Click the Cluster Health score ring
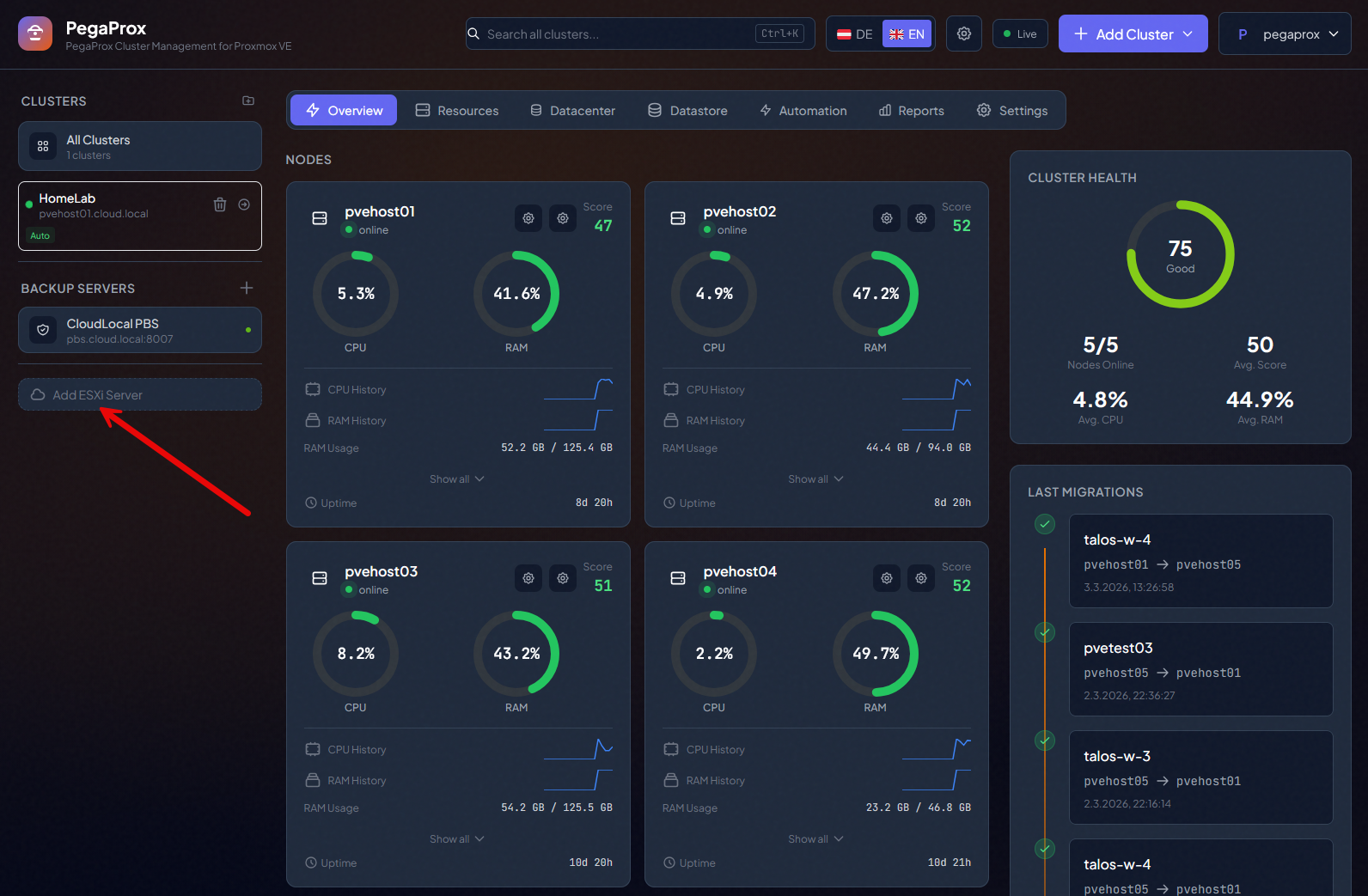 (1181, 254)
